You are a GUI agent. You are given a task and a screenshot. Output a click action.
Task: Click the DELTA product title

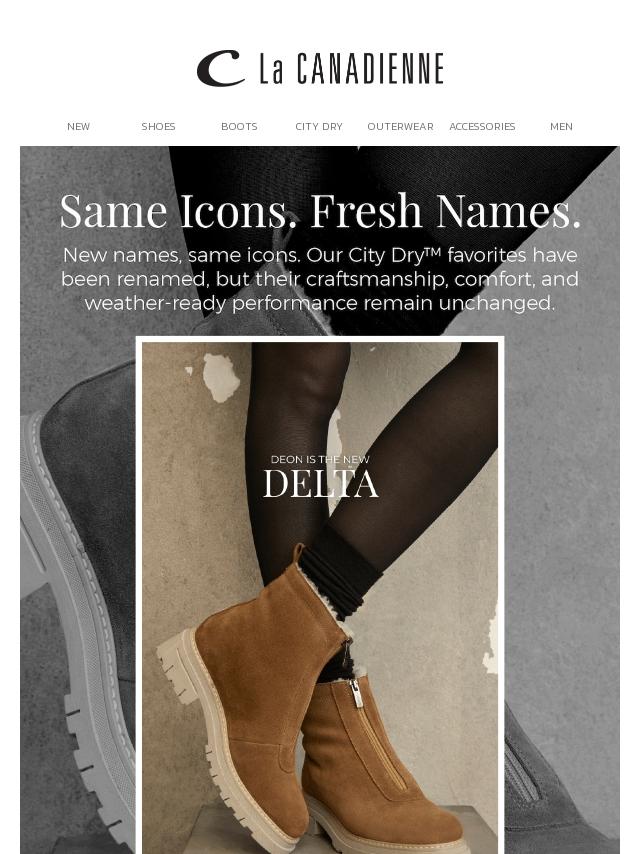tap(320, 484)
